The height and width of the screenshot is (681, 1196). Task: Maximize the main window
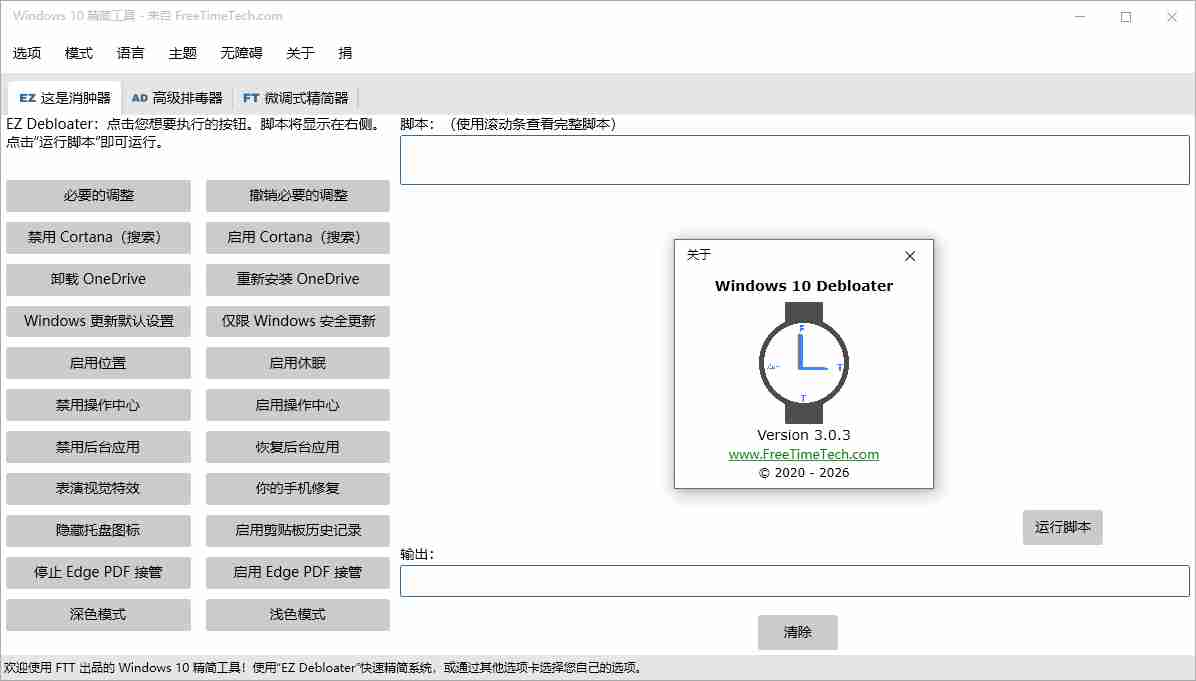[1126, 17]
